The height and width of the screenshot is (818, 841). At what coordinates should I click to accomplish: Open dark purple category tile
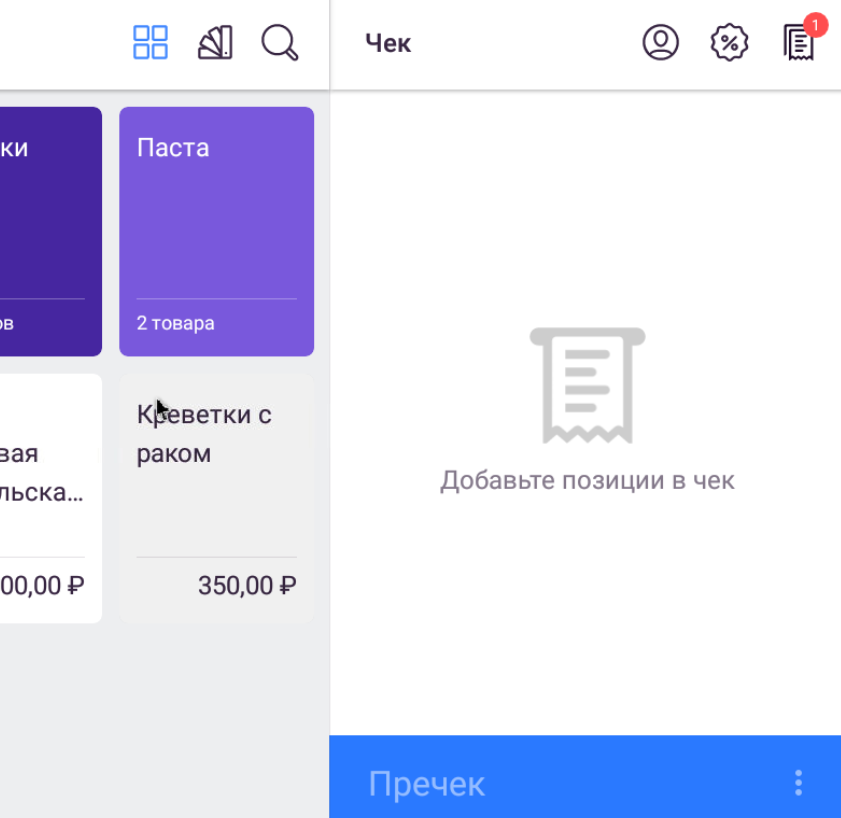pyautogui.click(x=50, y=231)
